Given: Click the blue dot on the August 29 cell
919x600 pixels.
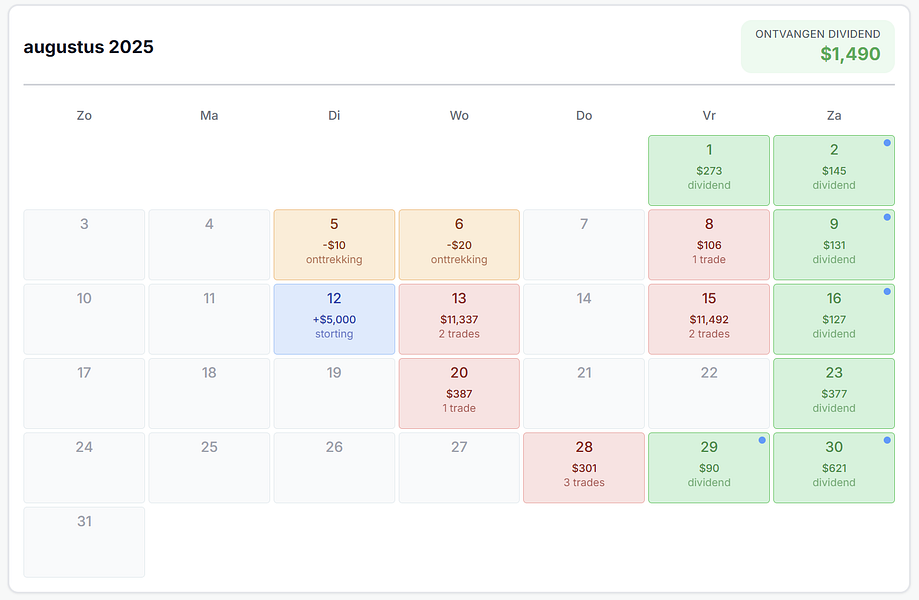Looking at the screenshot, I should coord(762,440).
